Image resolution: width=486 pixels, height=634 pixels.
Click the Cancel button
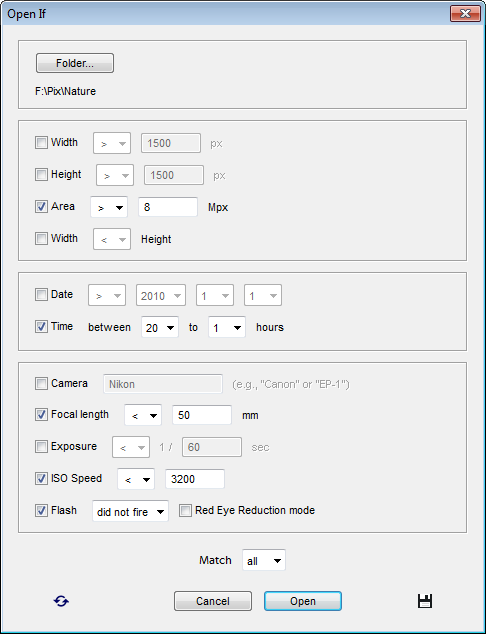click(x=213, y=601)
